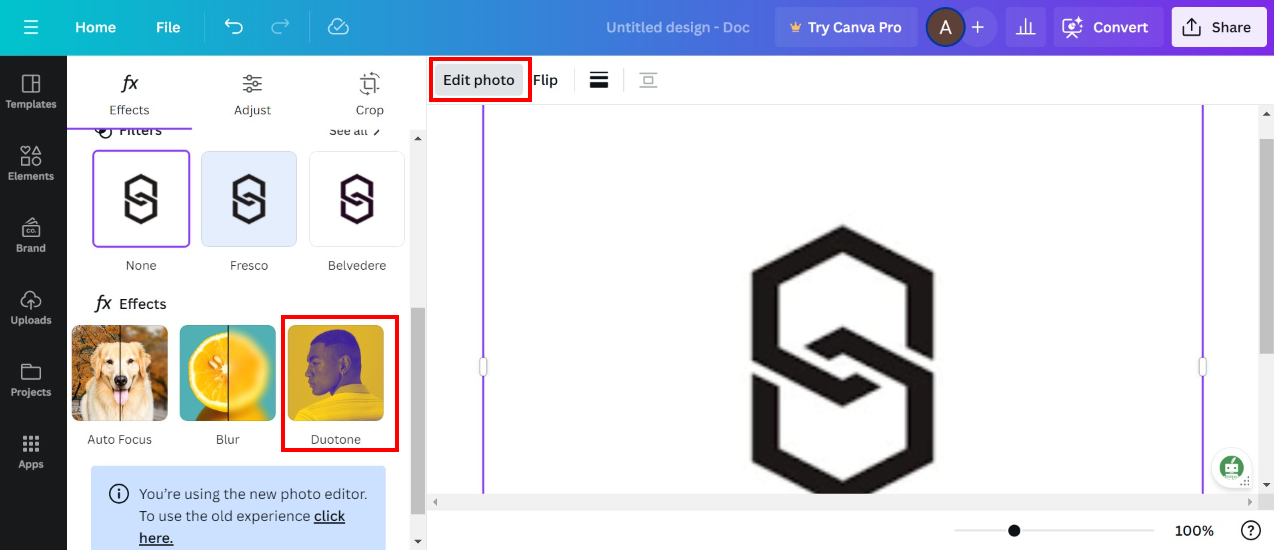Click the position/align icon in toolbar
This screenshot has width=1274, height=550.
[648, 80]
